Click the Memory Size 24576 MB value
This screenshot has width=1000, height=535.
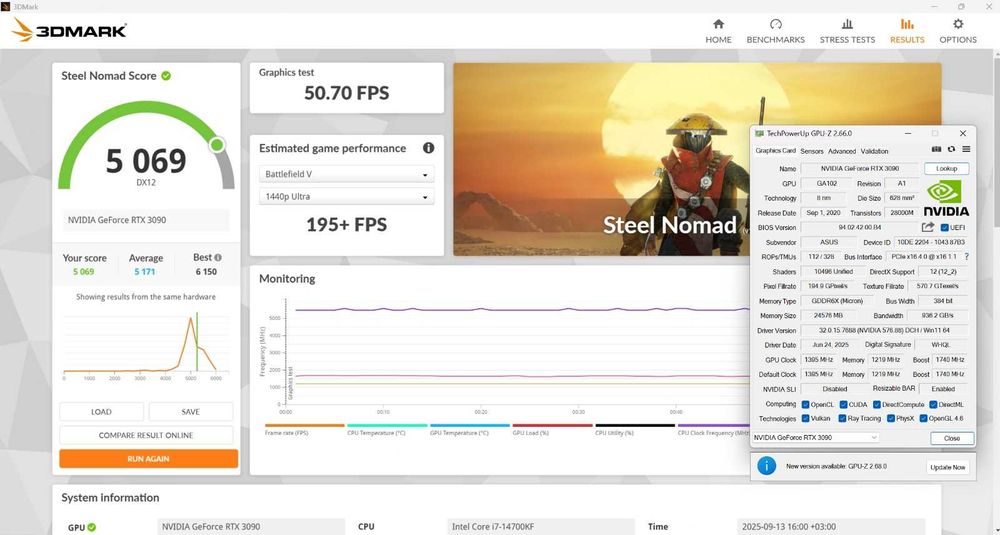828,316
